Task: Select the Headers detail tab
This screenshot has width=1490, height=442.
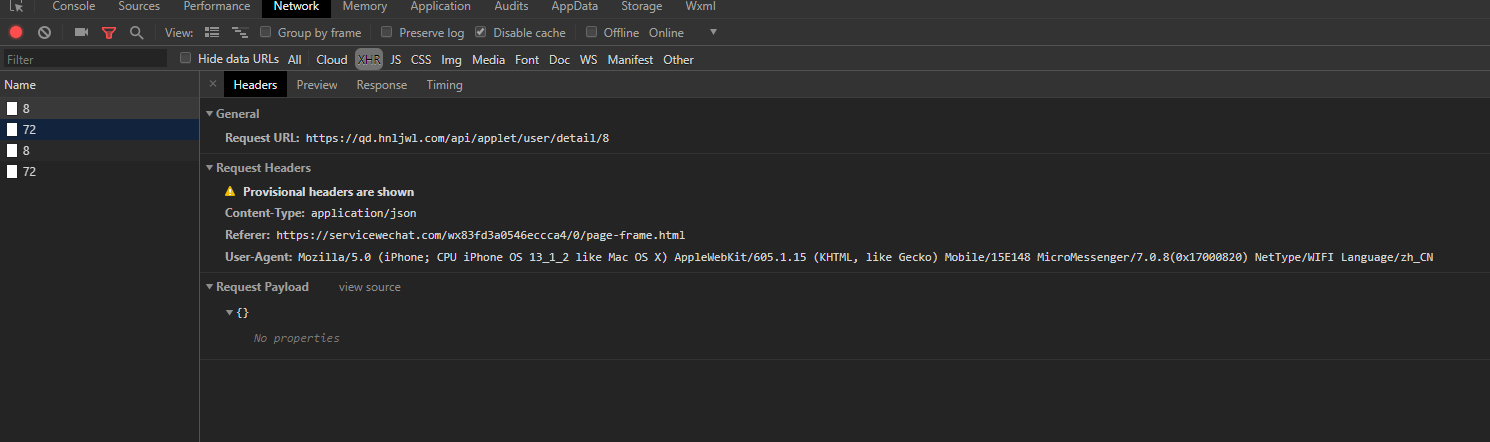Action: [x=255, y=85]
